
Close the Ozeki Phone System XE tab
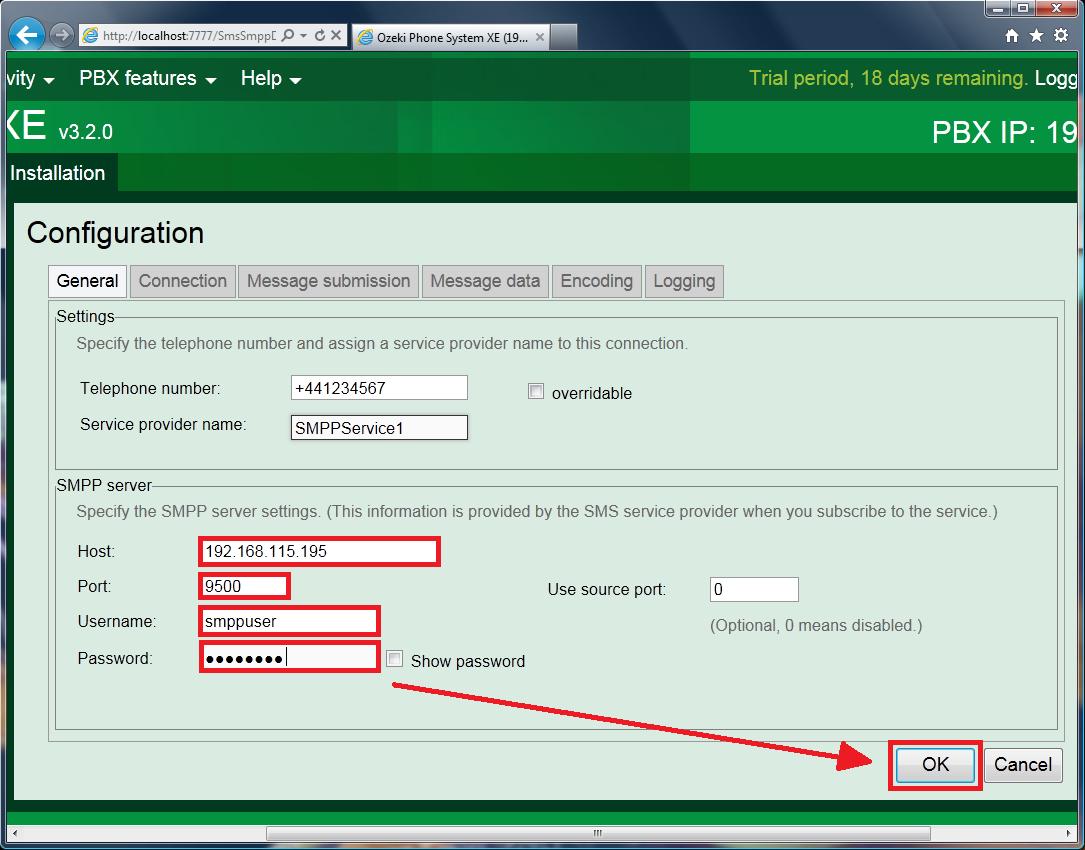click(x=540, y=38)
